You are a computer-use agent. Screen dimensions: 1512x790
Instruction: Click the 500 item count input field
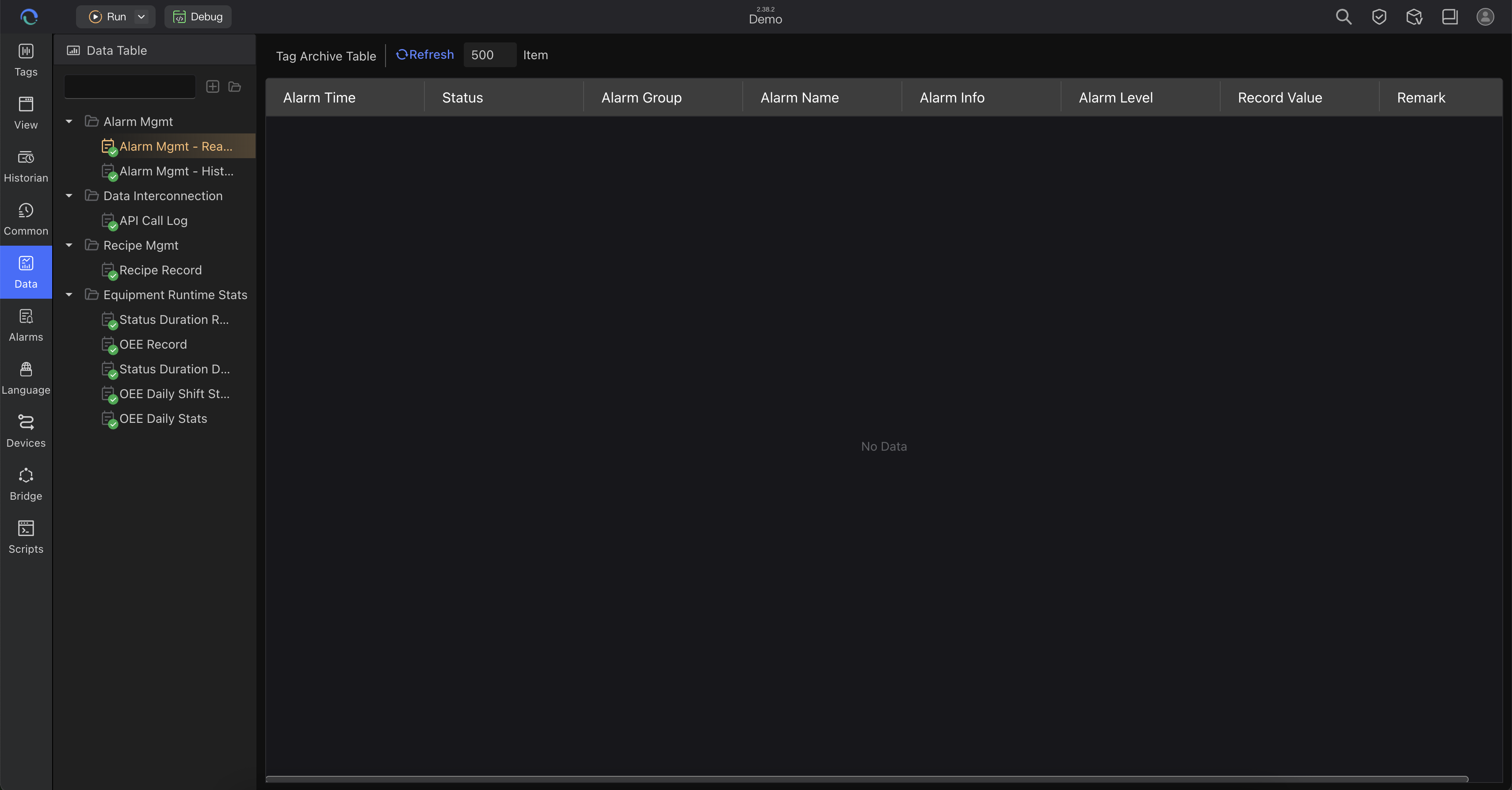click(489, 54)
